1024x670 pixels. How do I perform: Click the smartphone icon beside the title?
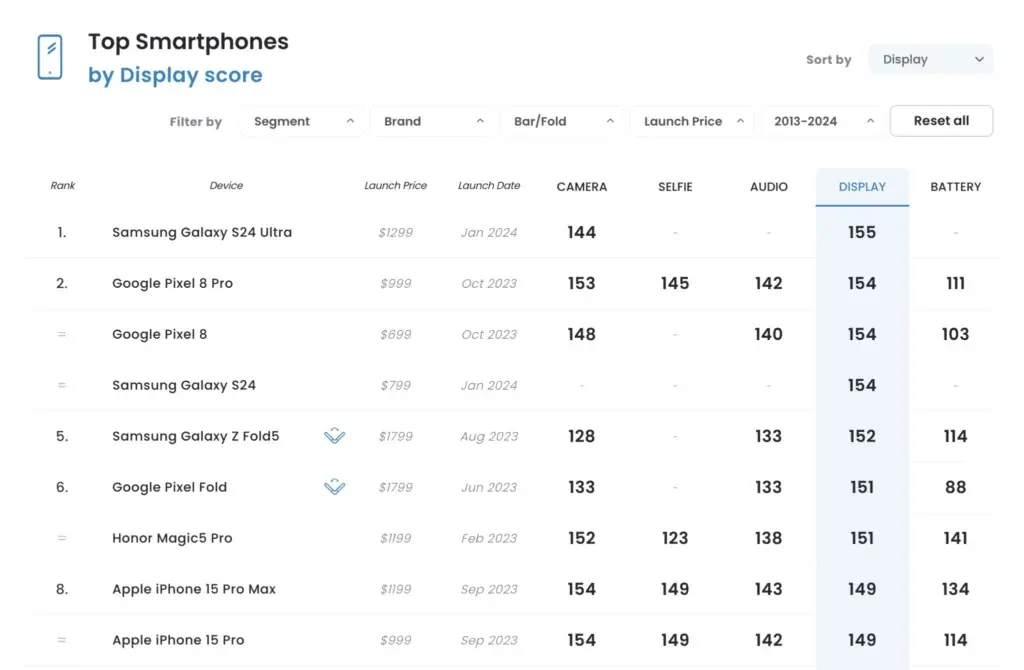pyautogui.click(x=49, y=57)
